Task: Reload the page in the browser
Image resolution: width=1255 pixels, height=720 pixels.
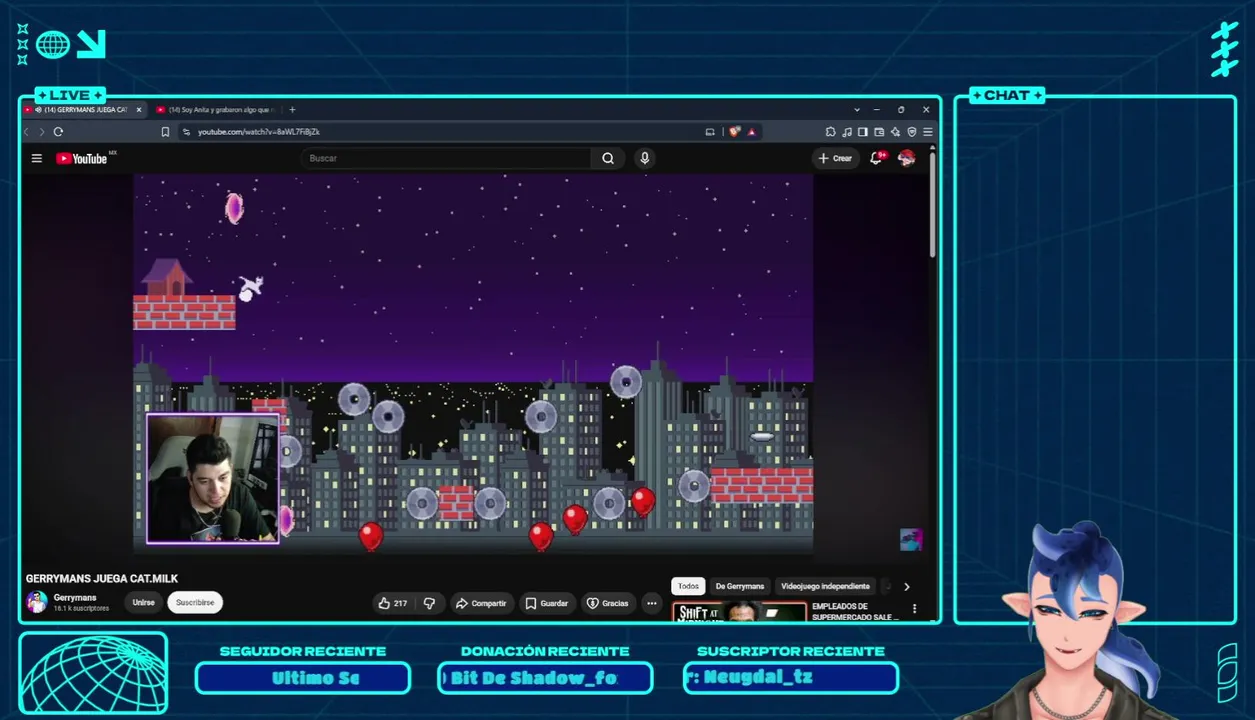Action: [x=58, y=132]
